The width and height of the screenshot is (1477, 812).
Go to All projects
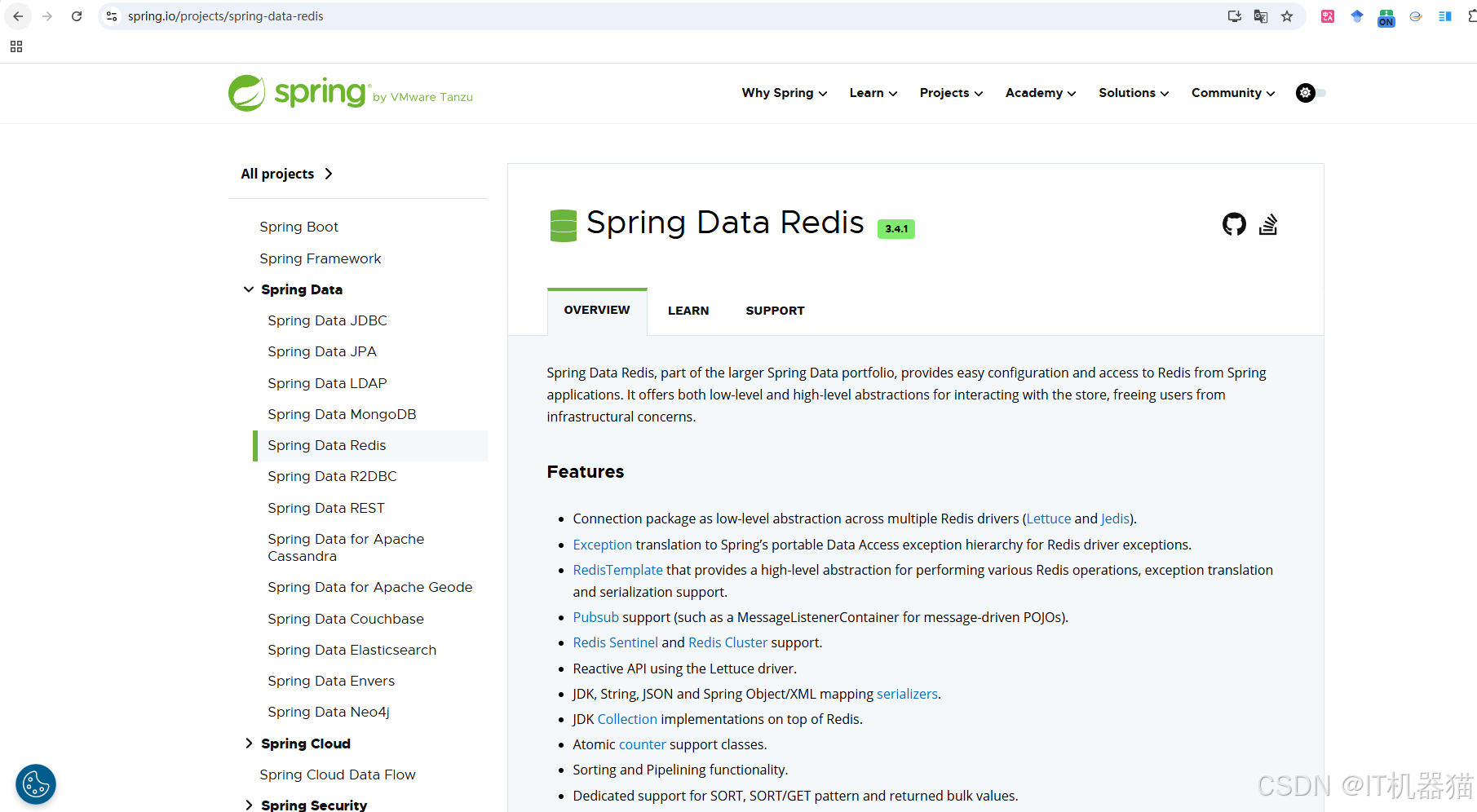[x=286, y=174]
